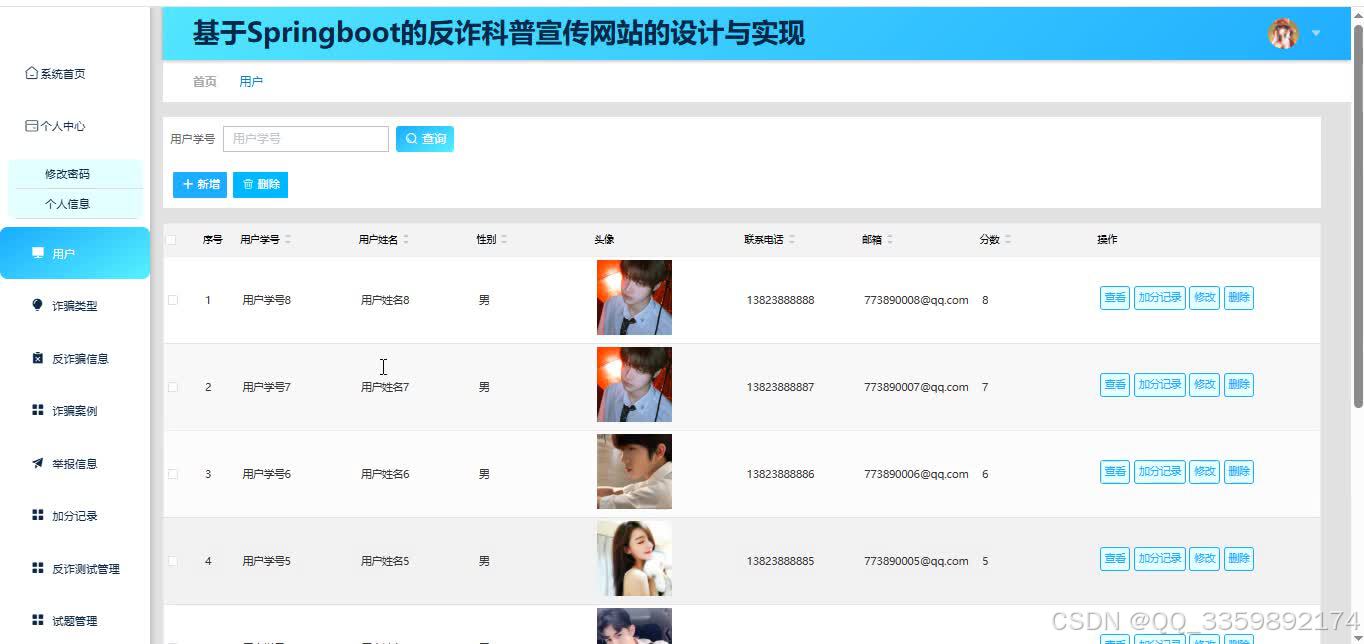
Task: Click the 操作 column header
Action: [1107, 240]
